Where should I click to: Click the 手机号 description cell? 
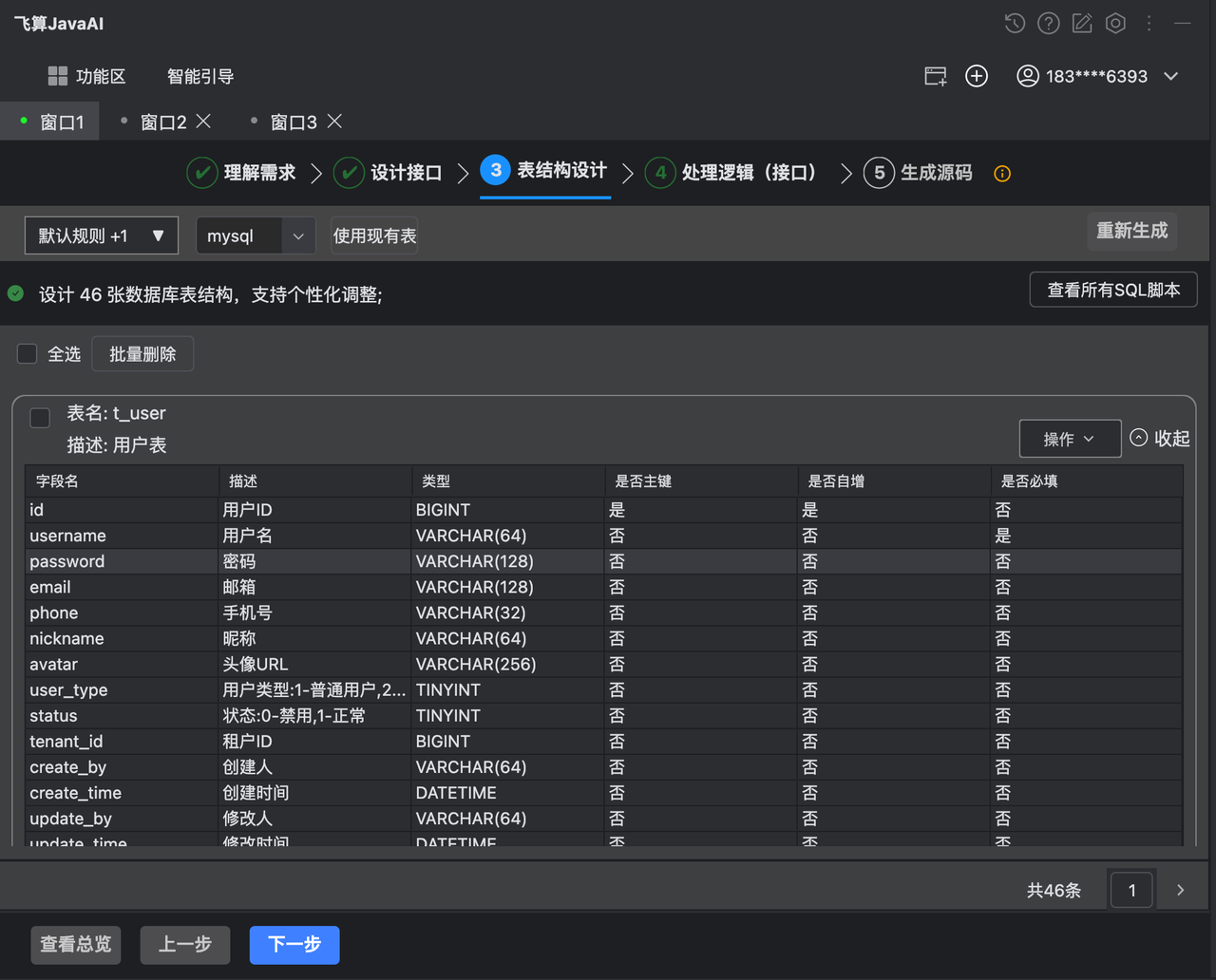[314, 612]
